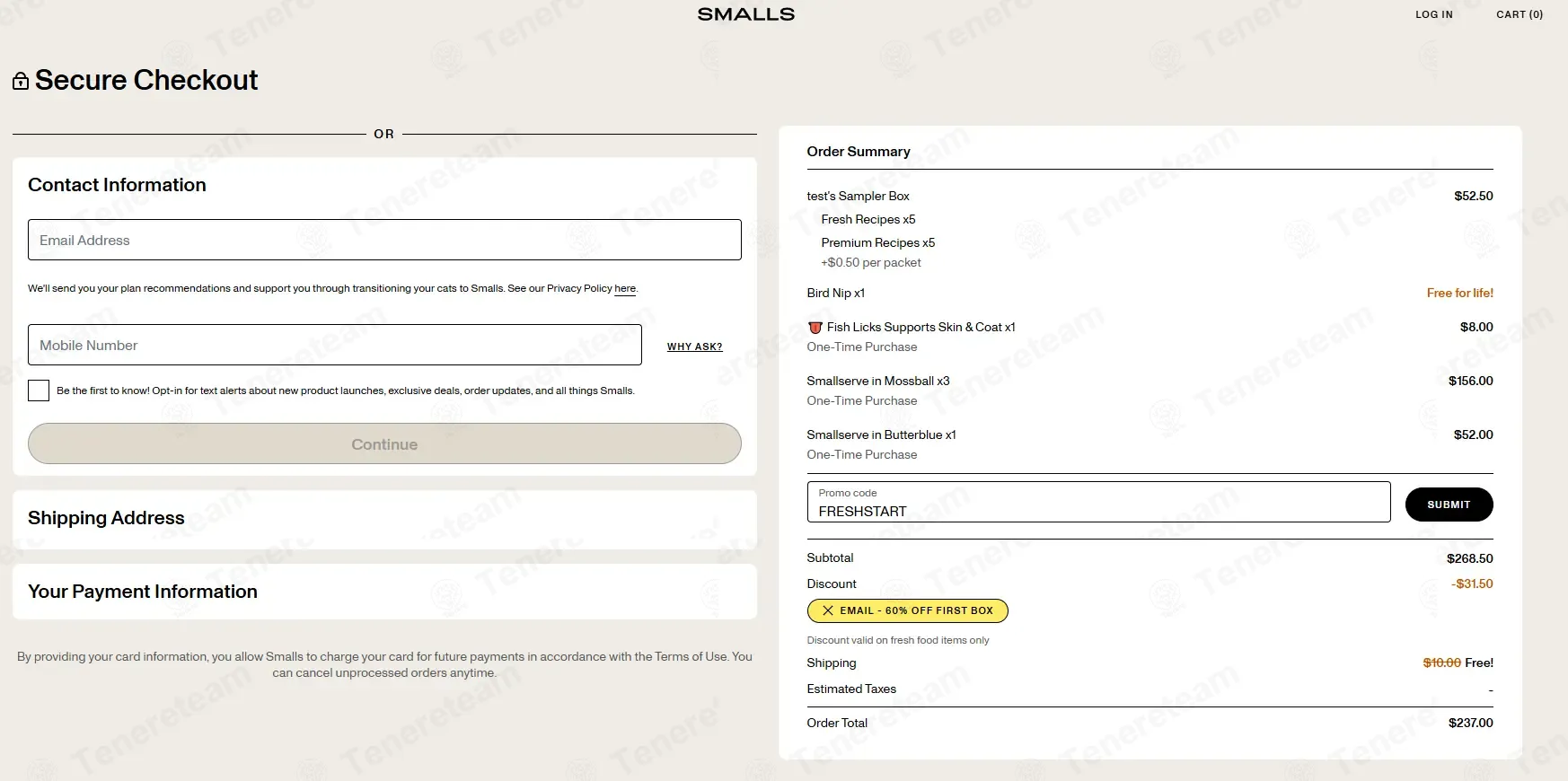Click the $156.00 Mossball price
The image size is (1568, 781).
(1471, 381)
